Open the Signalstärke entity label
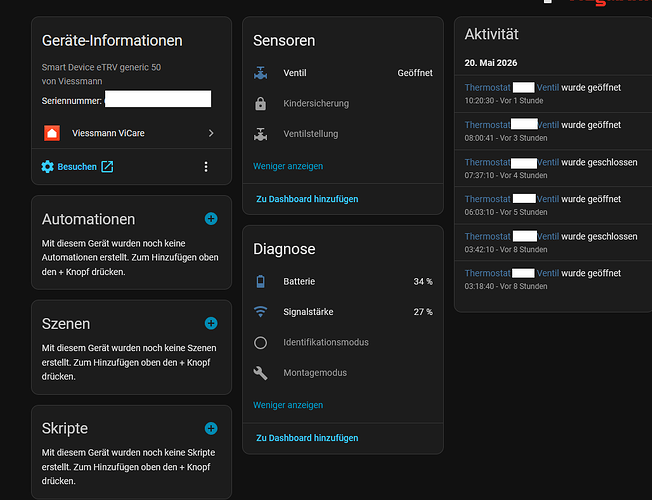Screen dimensions: 652x500 point(308,312)
